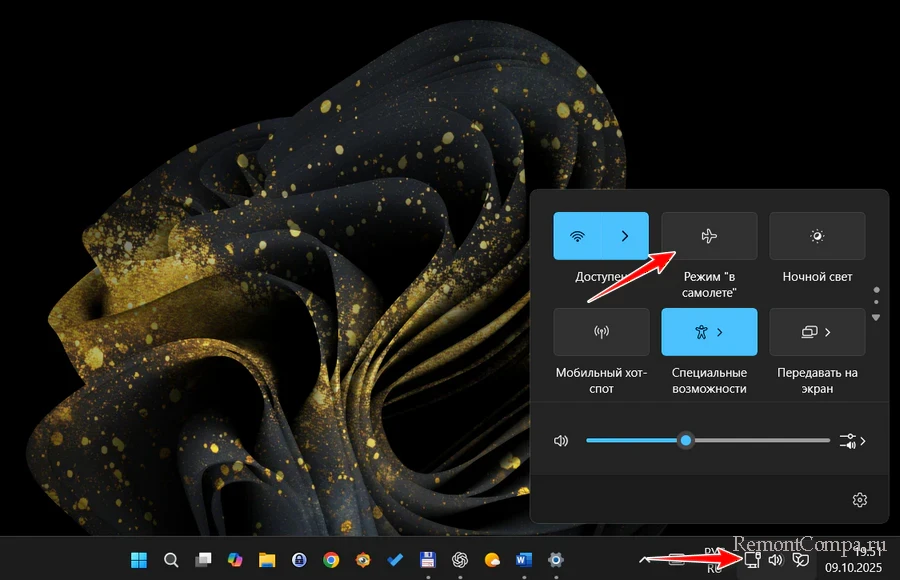Open sound output device selector
This screenshot has width=900, height=580.
(853, 441)
